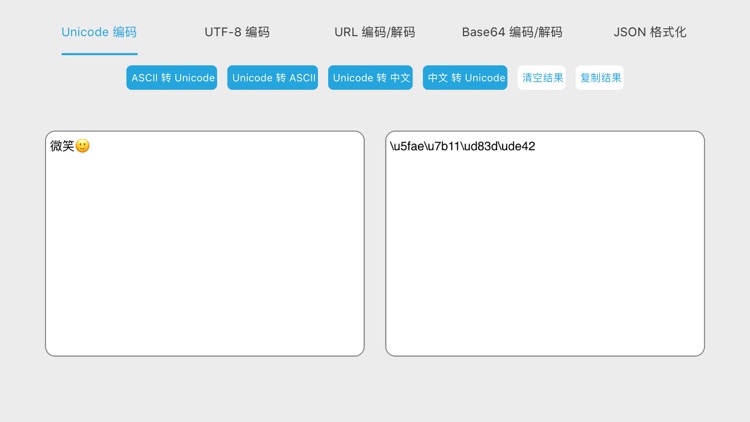
Task: Go to the Base64 编码/解码 tab
Action: coord(512,32)
